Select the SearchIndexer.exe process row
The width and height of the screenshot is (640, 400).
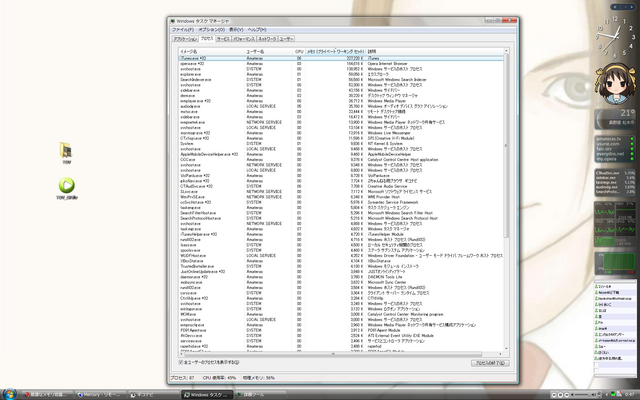coord(341,80)
